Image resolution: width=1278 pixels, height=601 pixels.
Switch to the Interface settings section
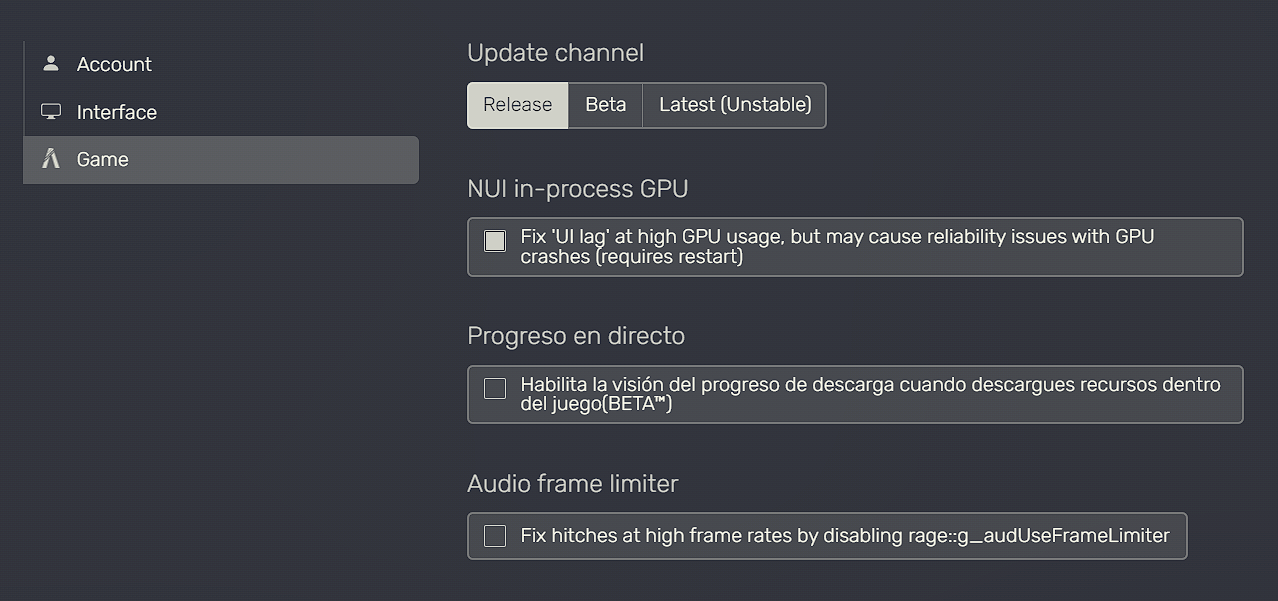coord(117,112)
